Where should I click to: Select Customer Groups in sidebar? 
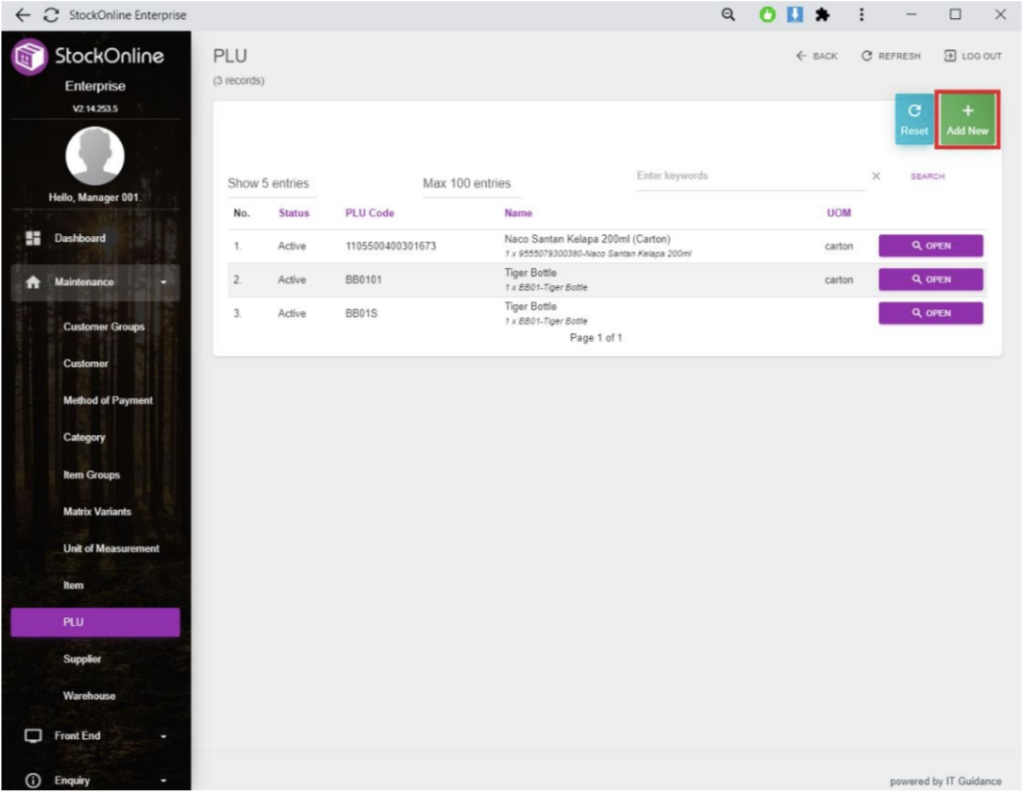(104, 327)
